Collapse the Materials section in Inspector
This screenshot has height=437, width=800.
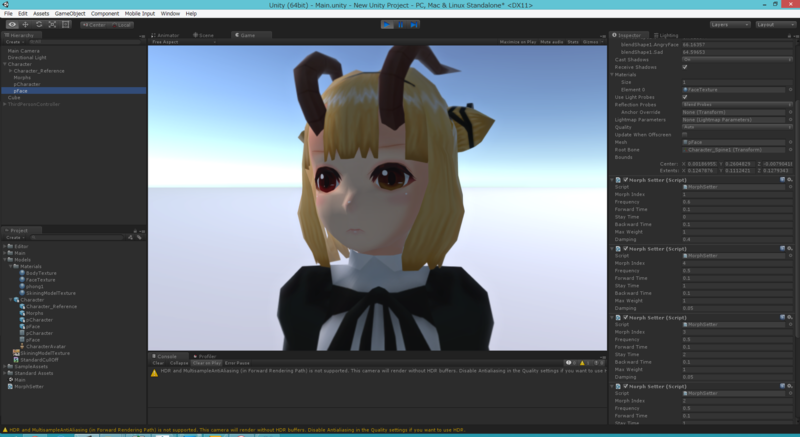pos(612,75)
